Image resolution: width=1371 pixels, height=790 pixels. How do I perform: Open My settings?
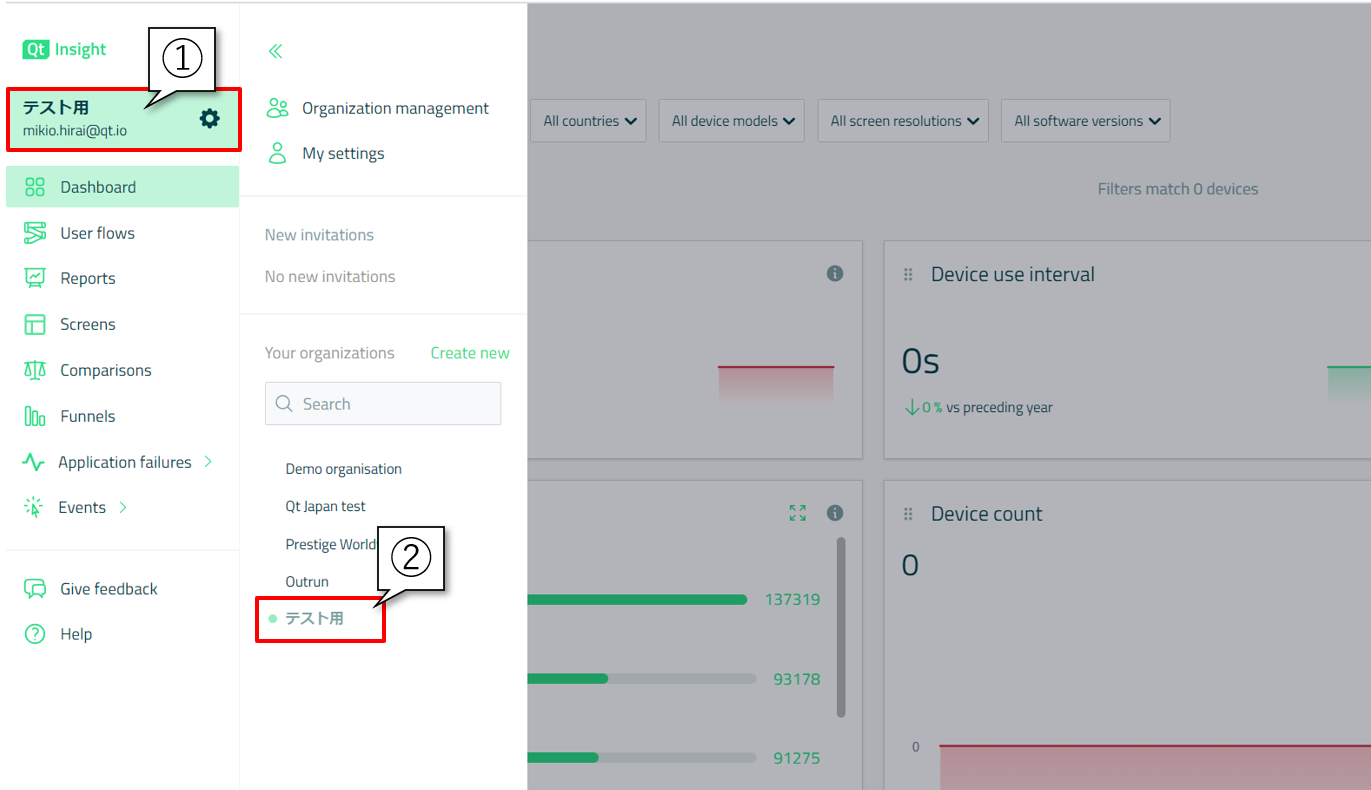343,153
